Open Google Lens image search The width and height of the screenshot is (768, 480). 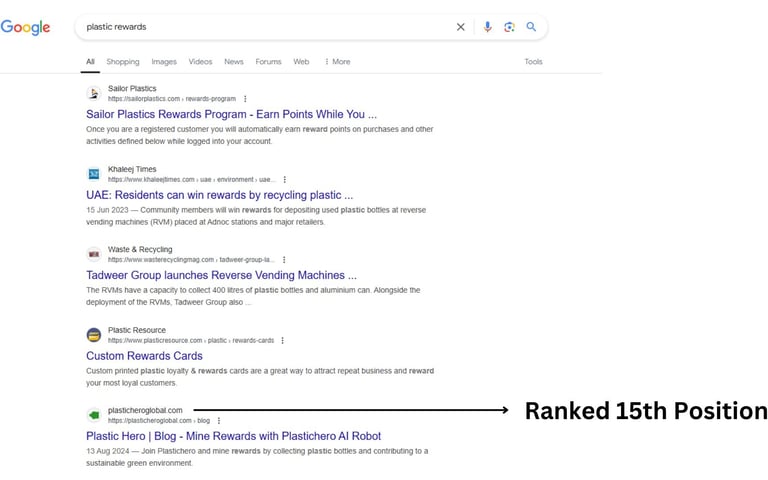(509, 27)
